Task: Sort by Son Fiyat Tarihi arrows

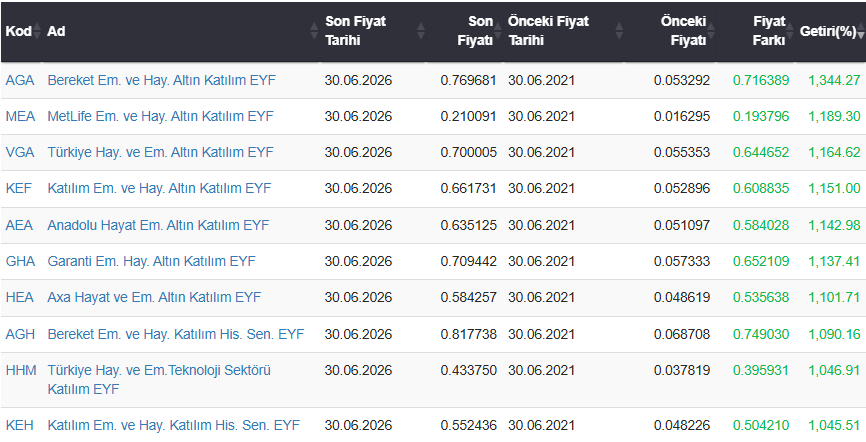Action: click(x=420, y=31)
